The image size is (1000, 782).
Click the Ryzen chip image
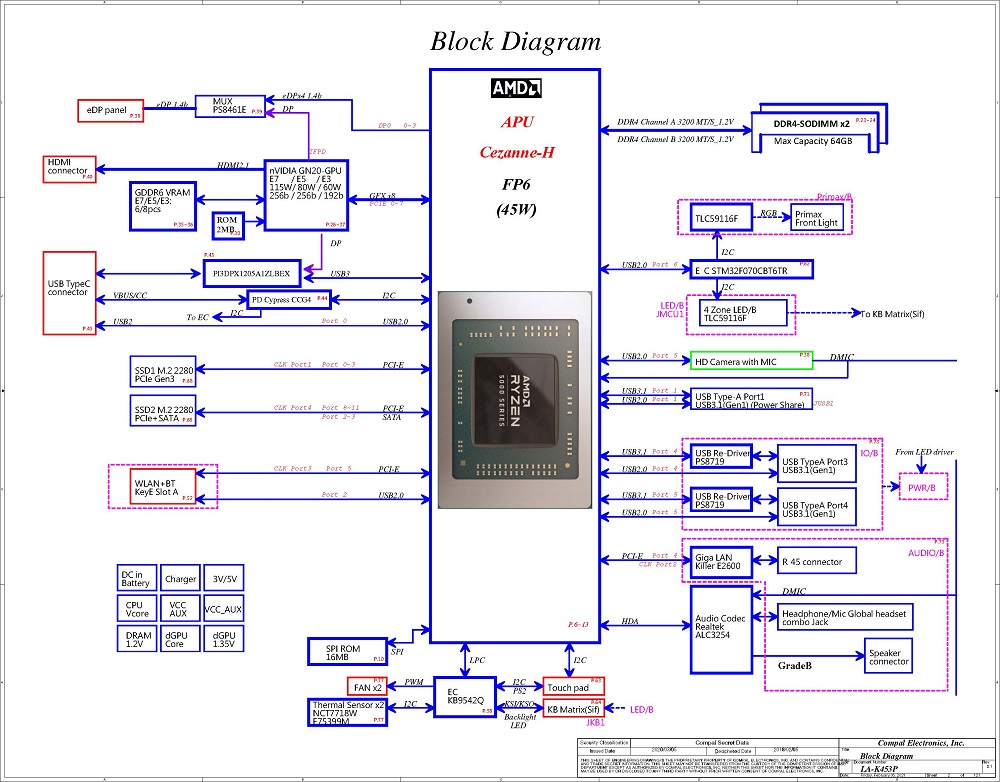point(515,399)
